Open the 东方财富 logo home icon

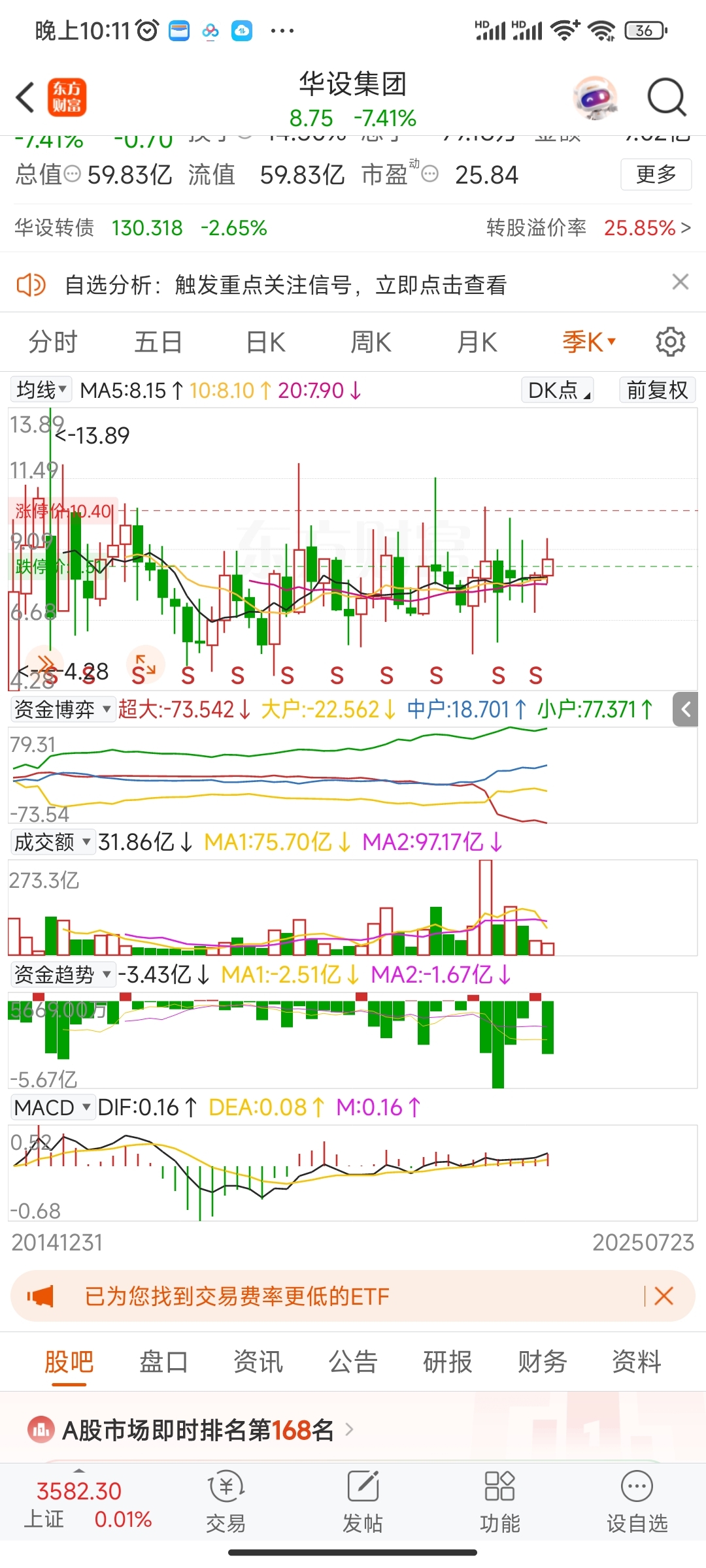[67, 98]
